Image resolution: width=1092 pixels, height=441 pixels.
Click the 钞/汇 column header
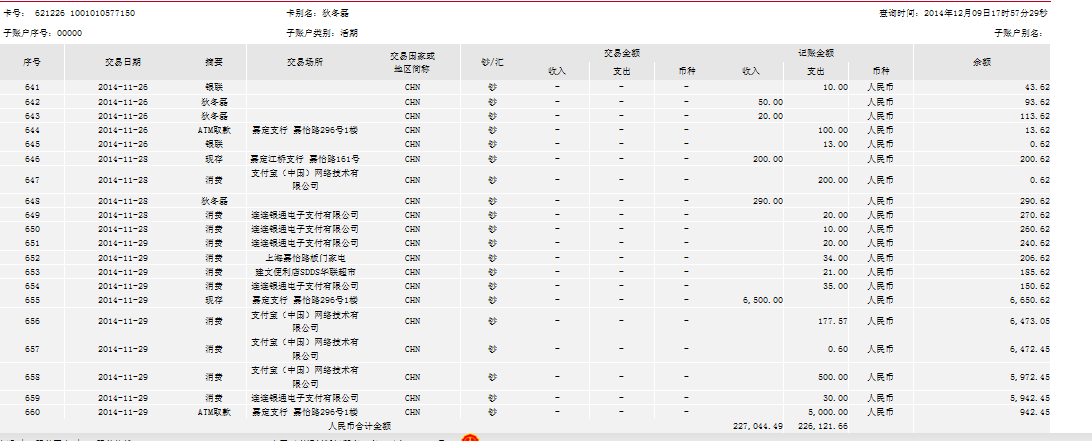tap(492, 62)
